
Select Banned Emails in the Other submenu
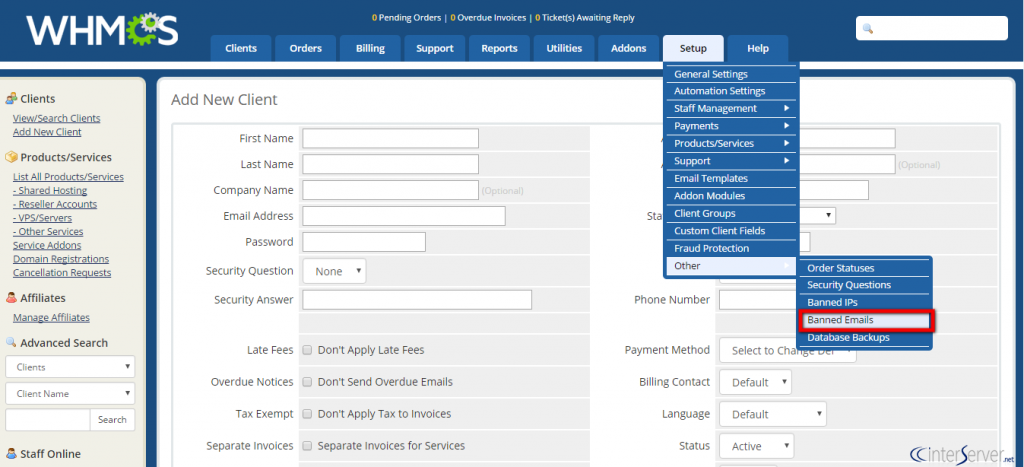tap(866, 320)
